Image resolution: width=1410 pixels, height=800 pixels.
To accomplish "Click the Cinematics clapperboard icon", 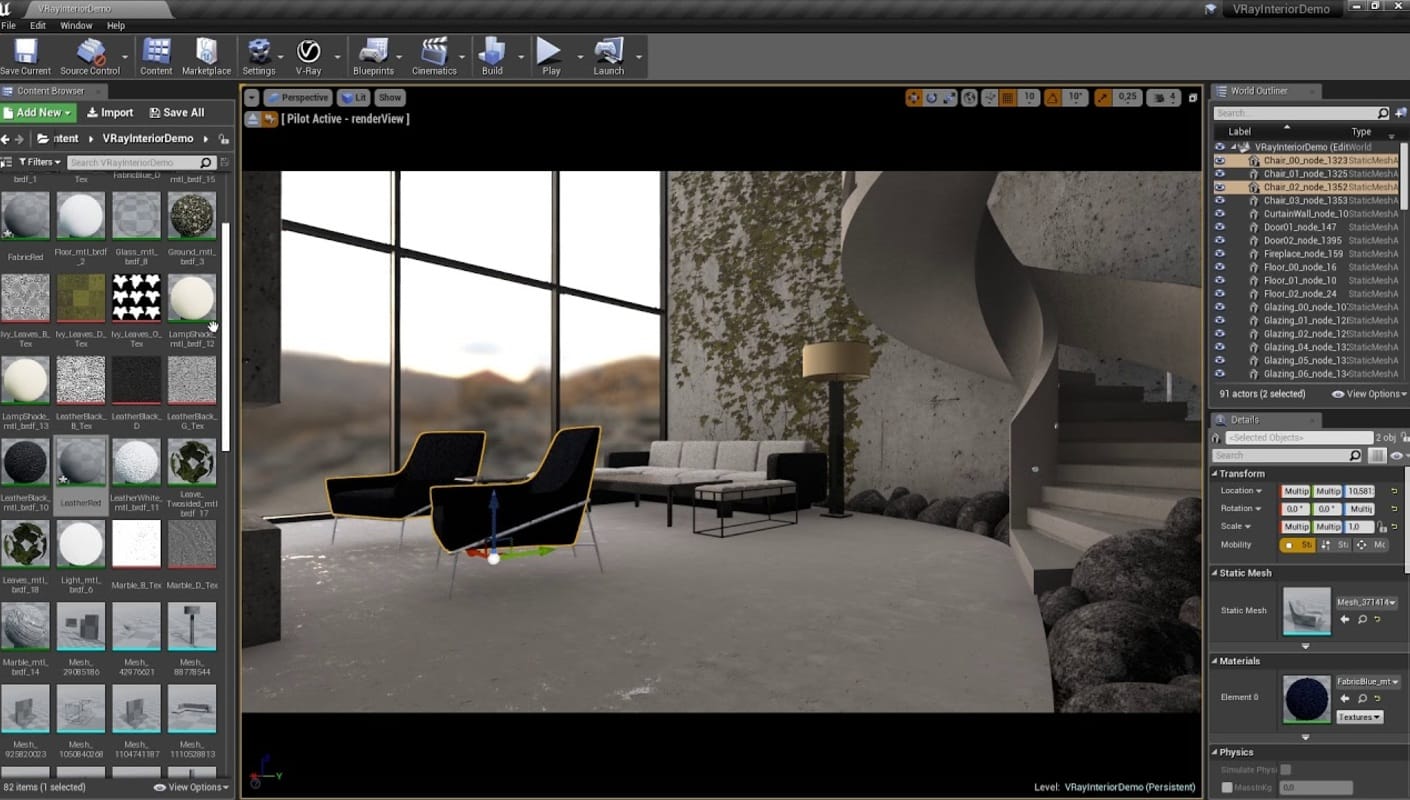I will (434, 51).
